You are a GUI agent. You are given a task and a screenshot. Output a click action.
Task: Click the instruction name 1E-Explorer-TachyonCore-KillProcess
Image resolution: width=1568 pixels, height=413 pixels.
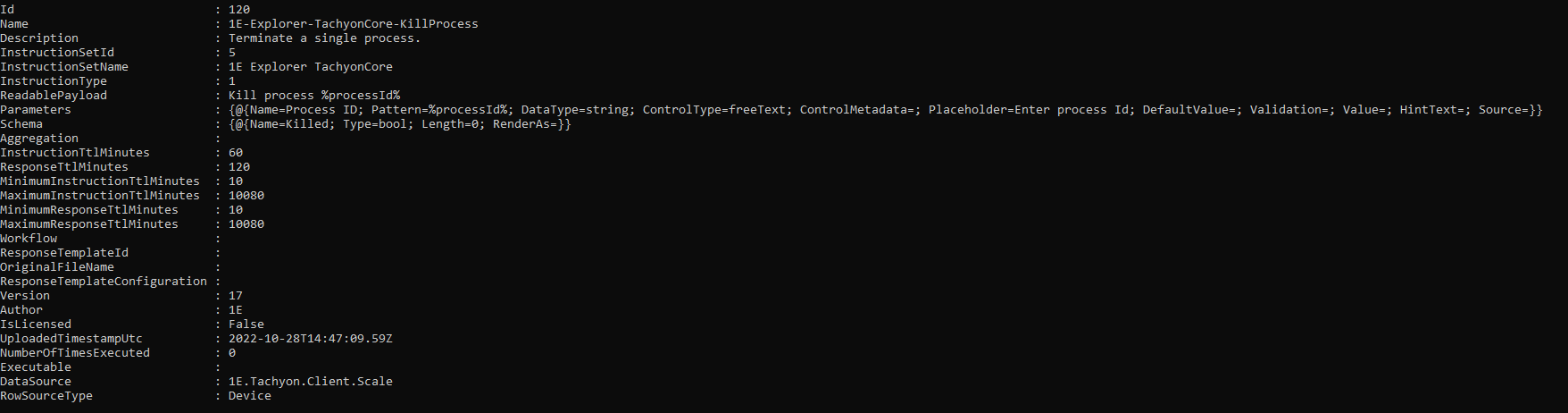353,24
